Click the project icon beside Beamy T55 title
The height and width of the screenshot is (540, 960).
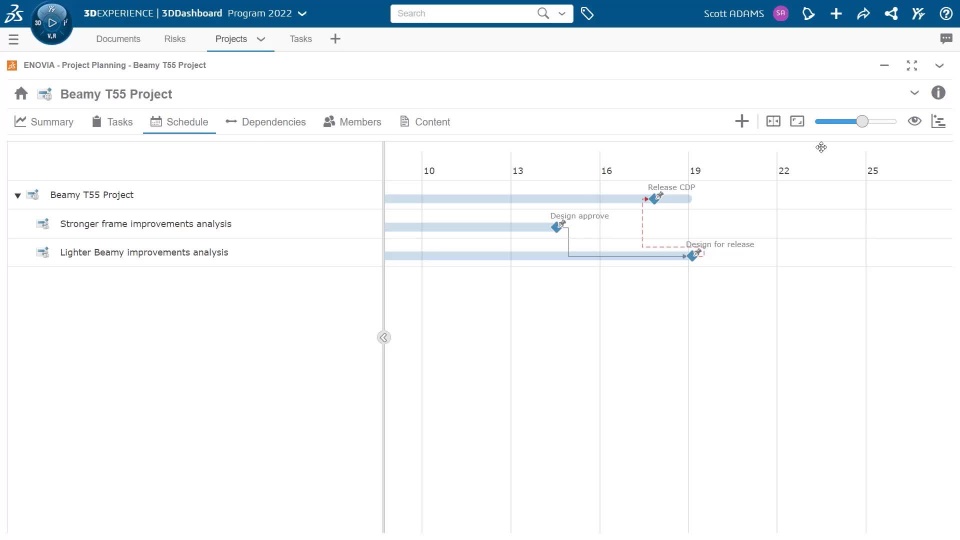click(44, 94)
